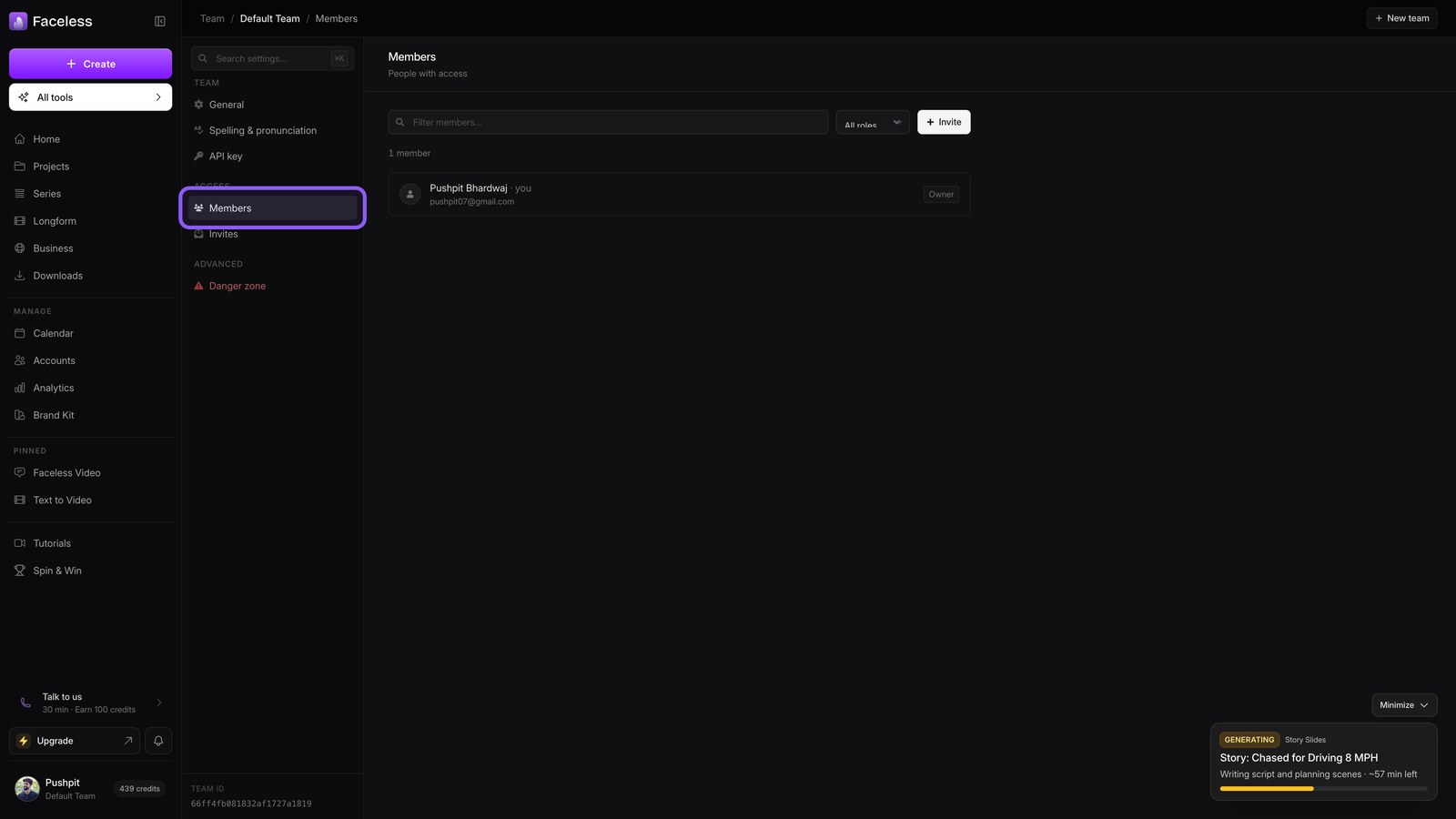Collapse the sidebar with the panel icon

160,21
